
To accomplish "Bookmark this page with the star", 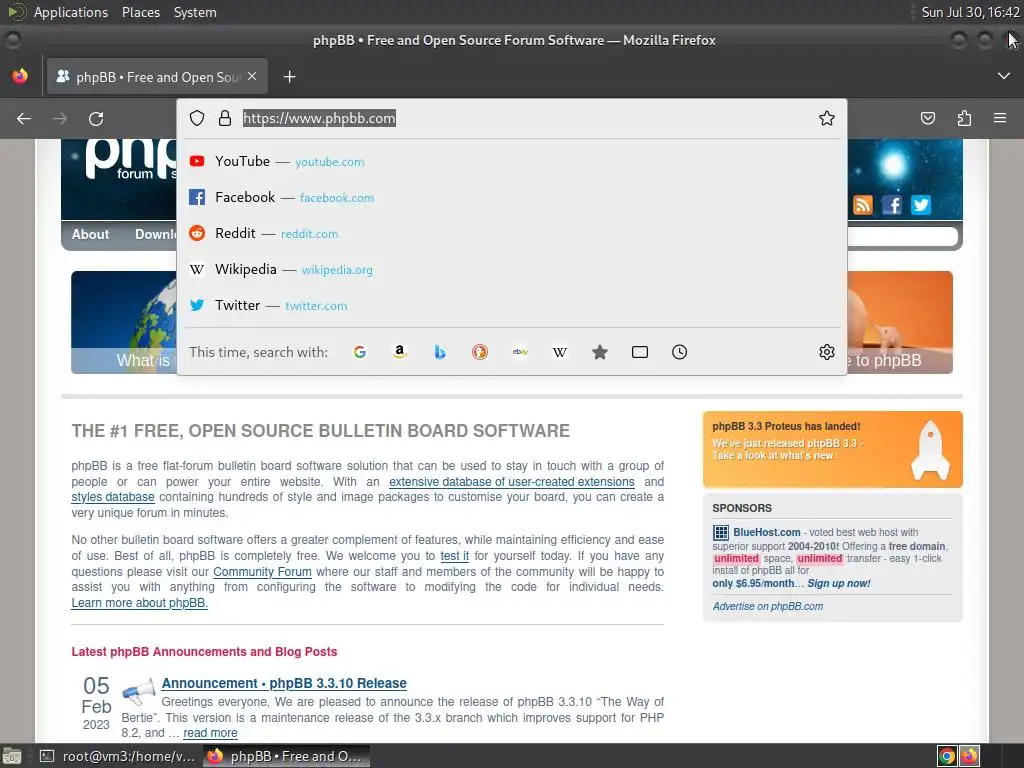I will coord(827,118).
